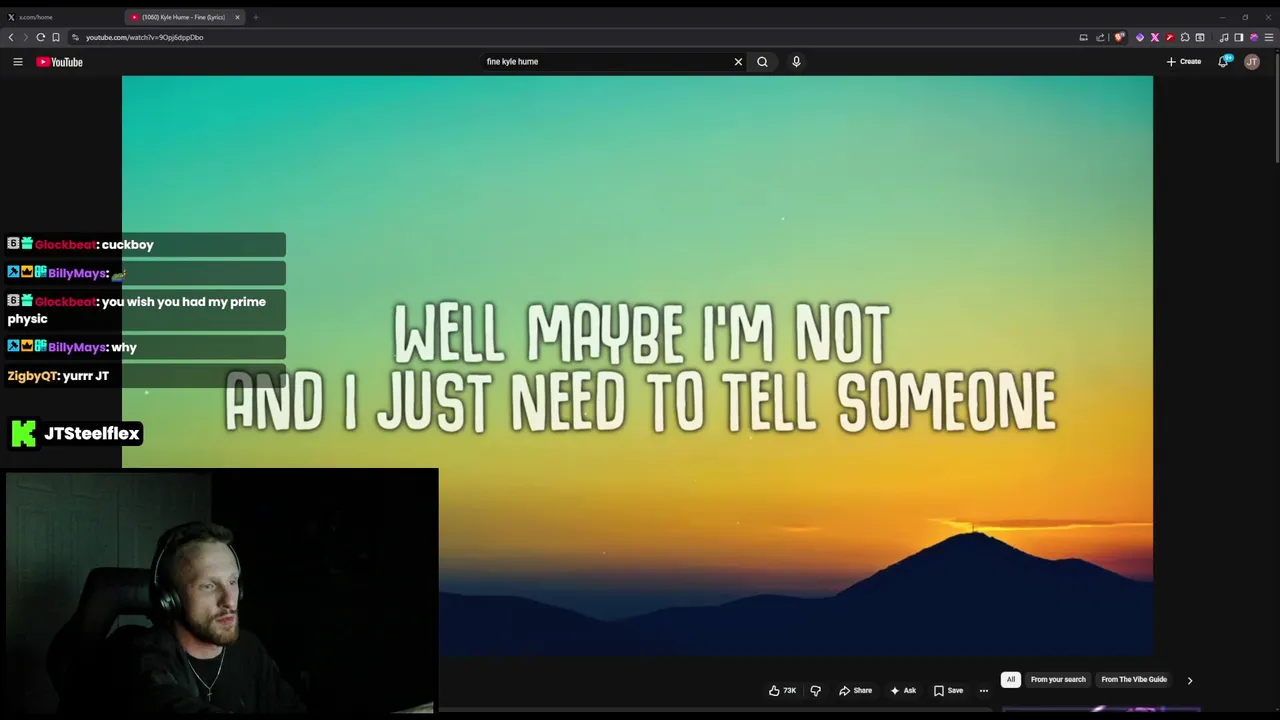
Task: Open the media control music note
Action: (1223, 37)
